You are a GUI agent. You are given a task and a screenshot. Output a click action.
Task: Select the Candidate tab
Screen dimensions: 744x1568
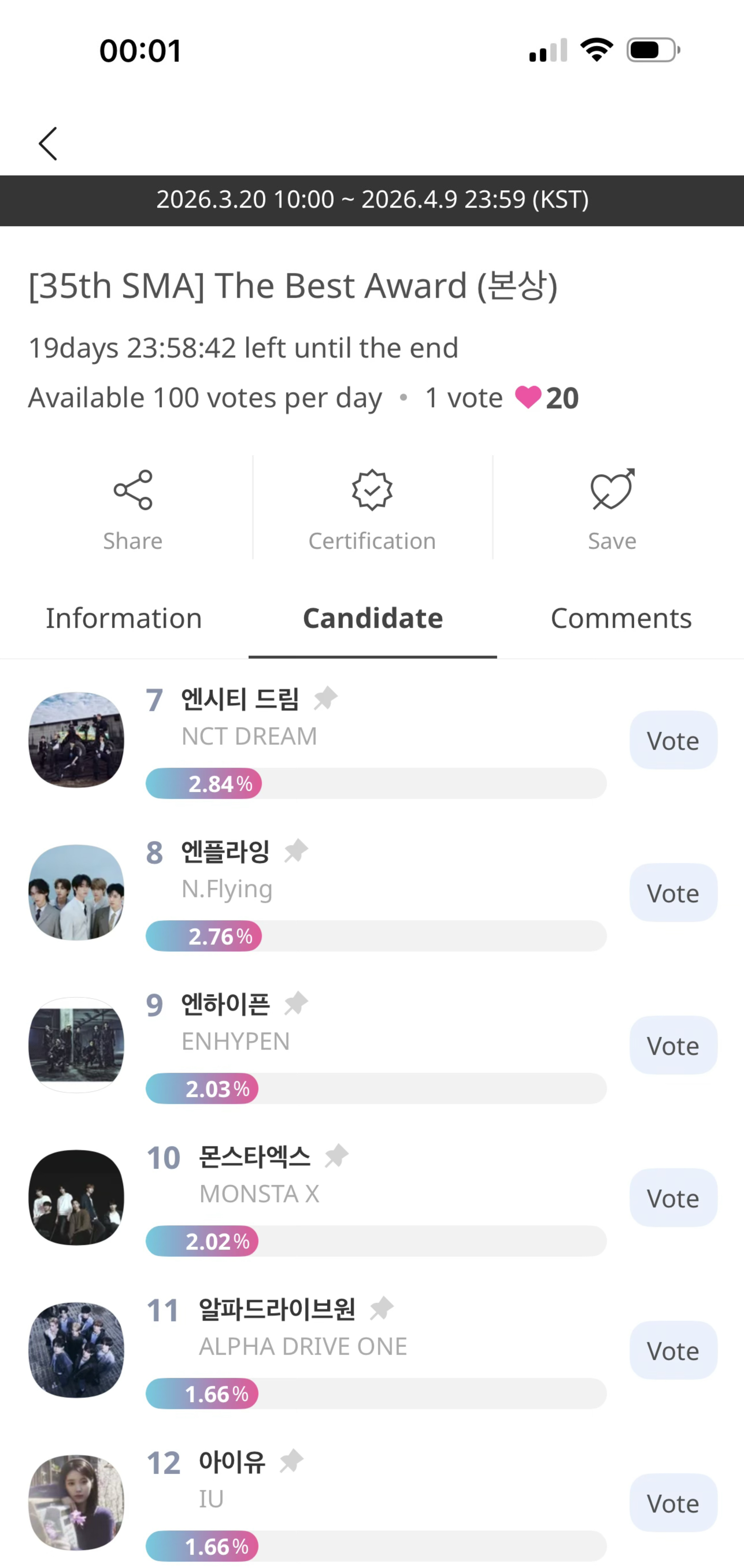click(373, 618)
